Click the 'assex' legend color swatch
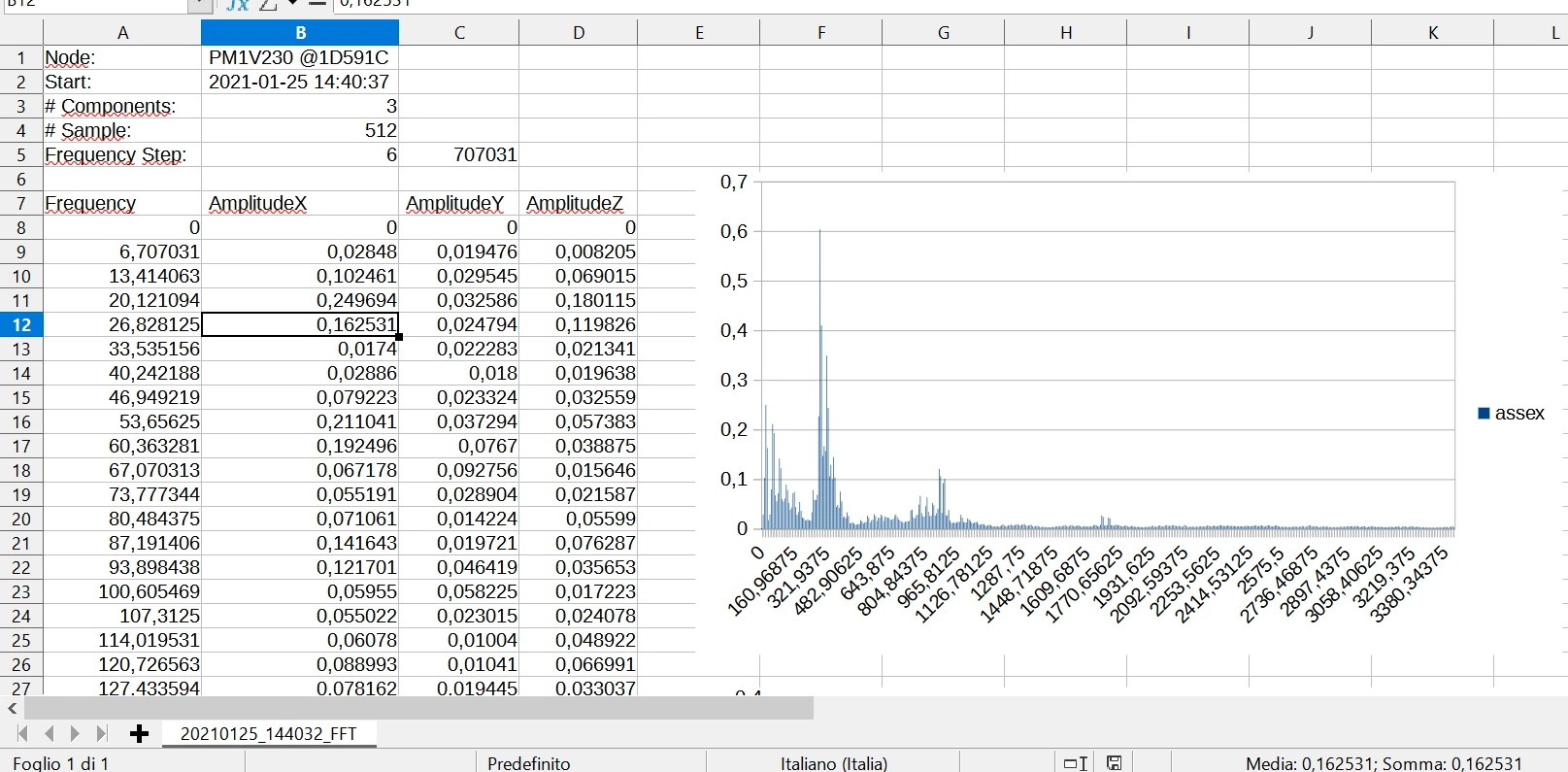Screen dimensions: 1568x772 [x=1484, y=413]
